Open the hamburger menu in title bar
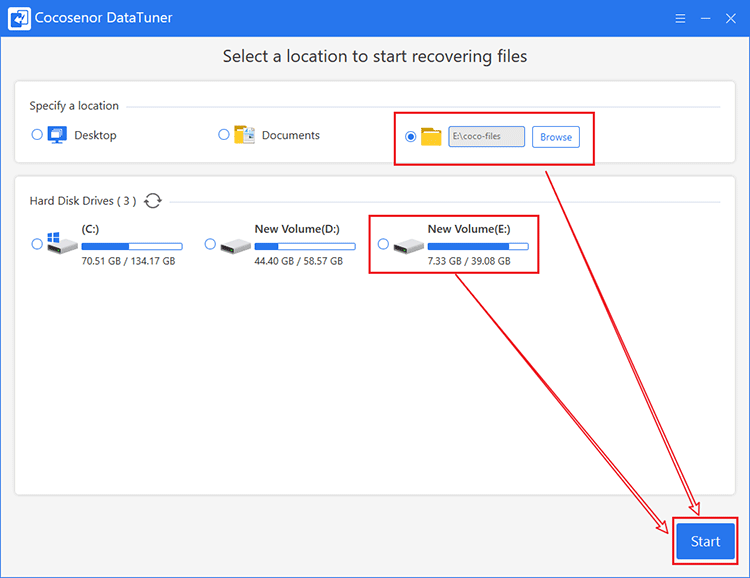The width and height of the screenshot is (750, 578). click(x=680, y=19)
